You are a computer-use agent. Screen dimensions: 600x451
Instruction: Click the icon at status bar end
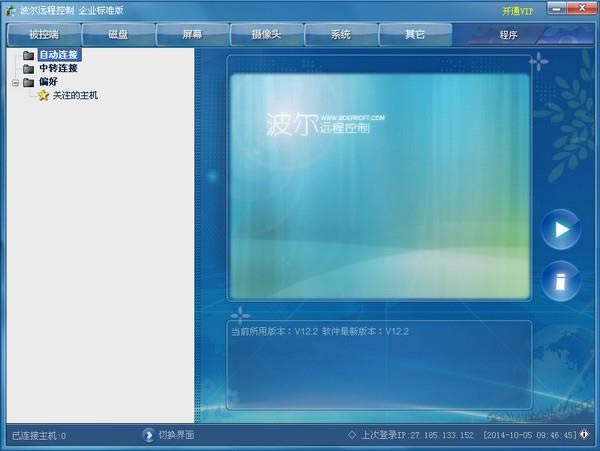tap(584, 435)
